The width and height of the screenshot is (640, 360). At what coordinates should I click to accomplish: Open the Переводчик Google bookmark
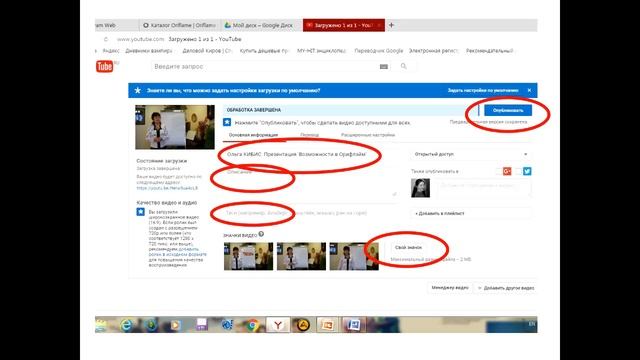point(378,51)
